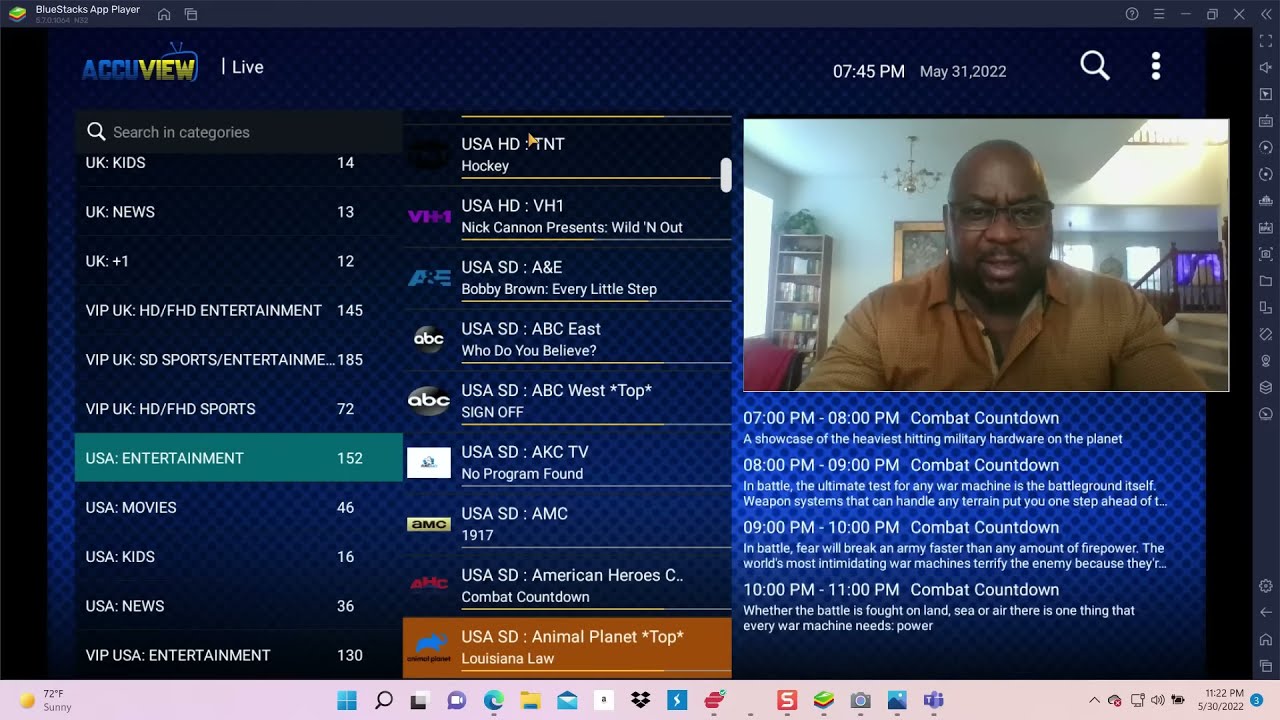Click 'Who Do You Believe?' program text
Image resolution: width=1280 pixels, height=720 pixels.
[529, 351]
